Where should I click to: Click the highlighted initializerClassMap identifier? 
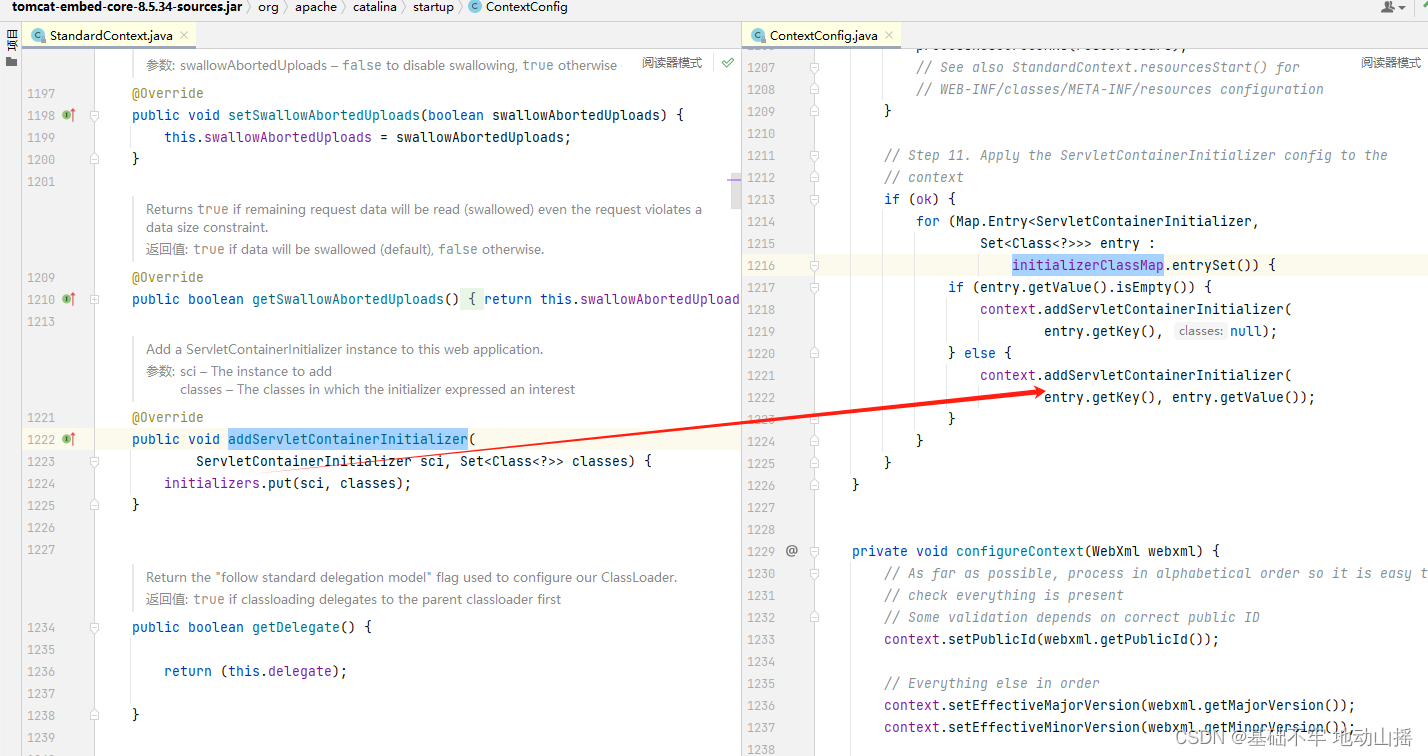point(1086,264)
